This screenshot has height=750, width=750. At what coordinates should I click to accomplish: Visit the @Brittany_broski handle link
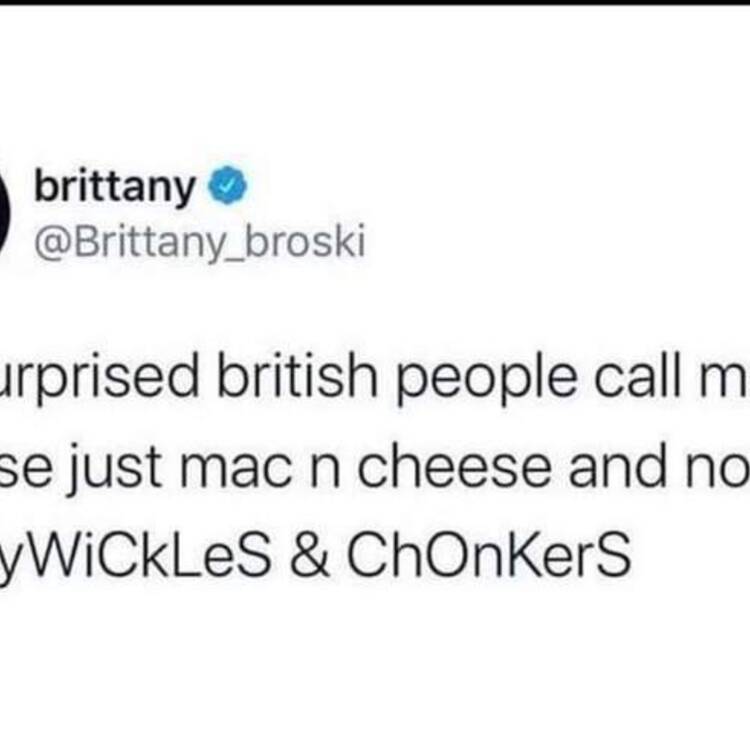(x=199, y=242)
